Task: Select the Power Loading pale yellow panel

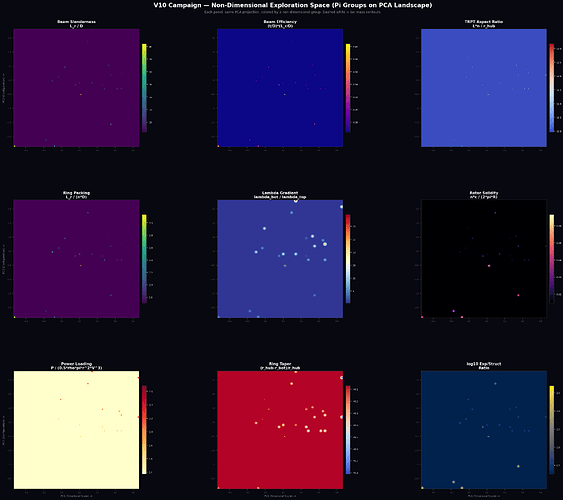Action: (x=76, y=430)
